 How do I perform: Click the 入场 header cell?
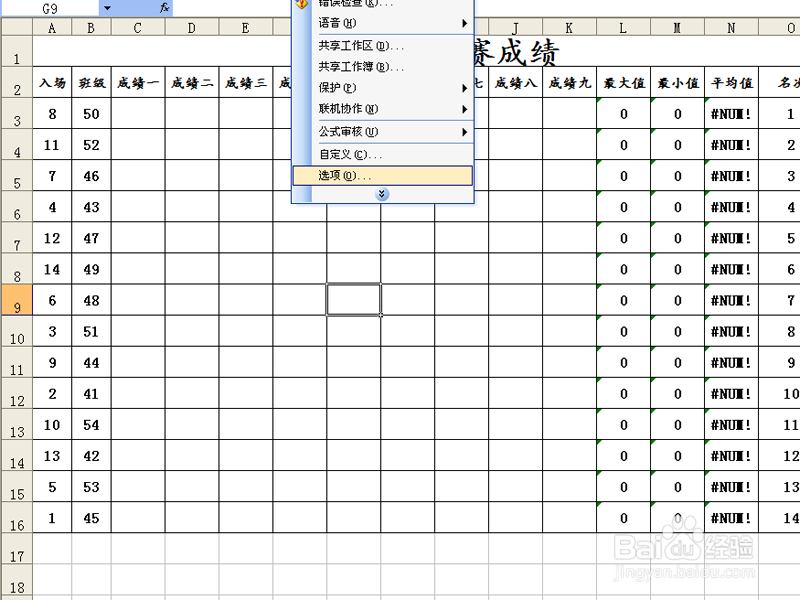pos(52,82)
